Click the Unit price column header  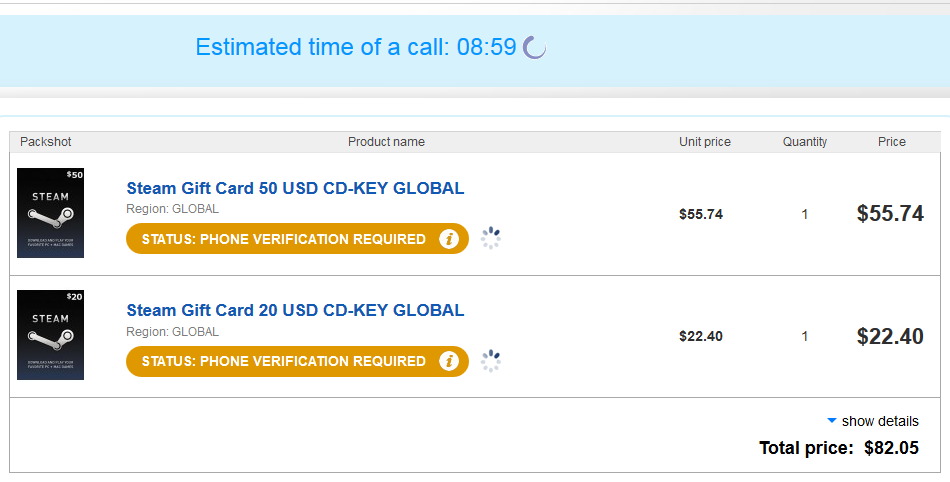point(705,142)
